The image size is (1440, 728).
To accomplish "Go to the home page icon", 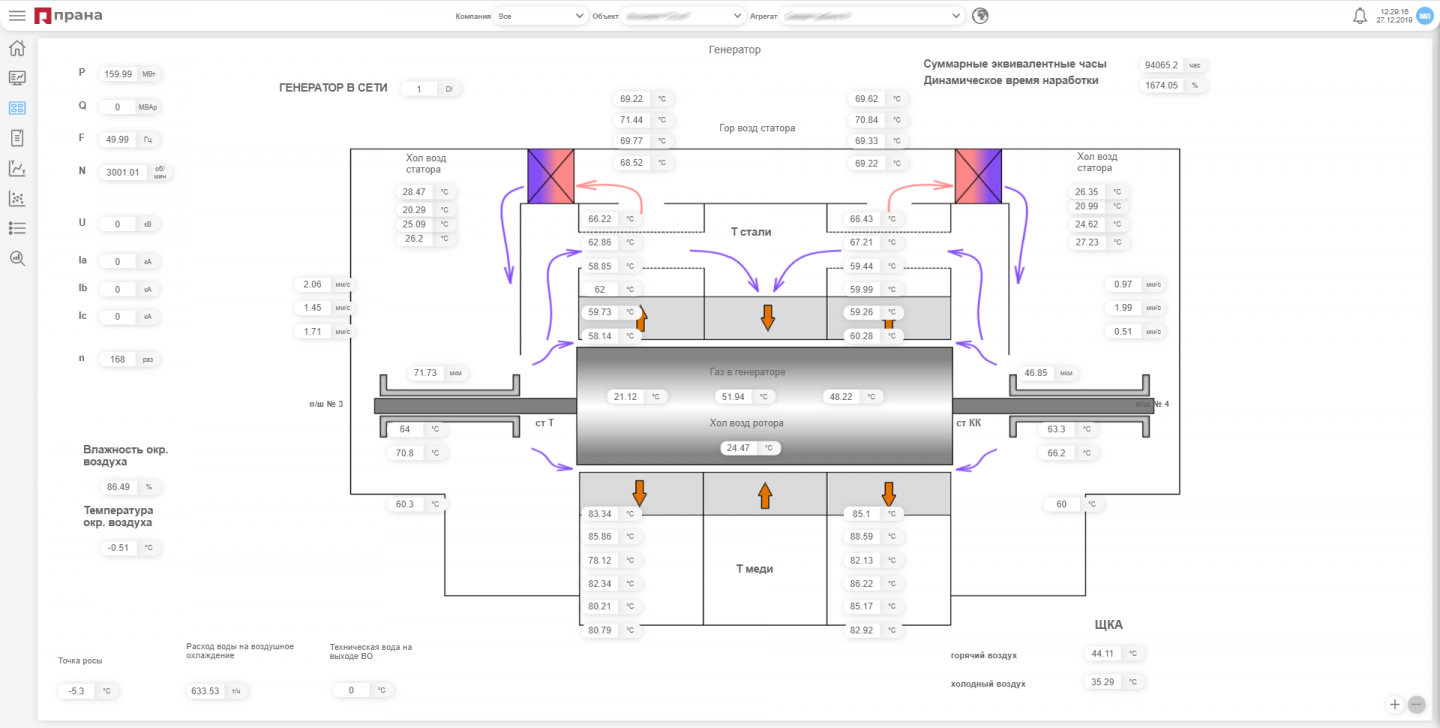I will pyautogui.click(x=17, y=49).
